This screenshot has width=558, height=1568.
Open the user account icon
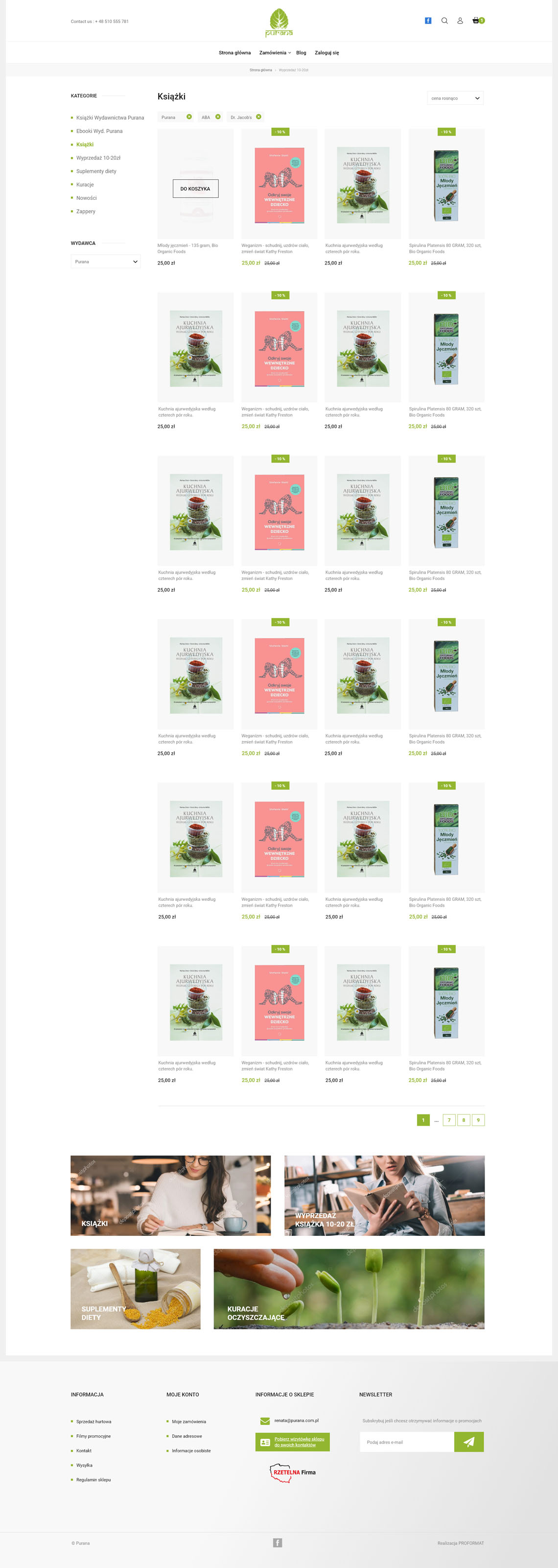pos(460,21)
